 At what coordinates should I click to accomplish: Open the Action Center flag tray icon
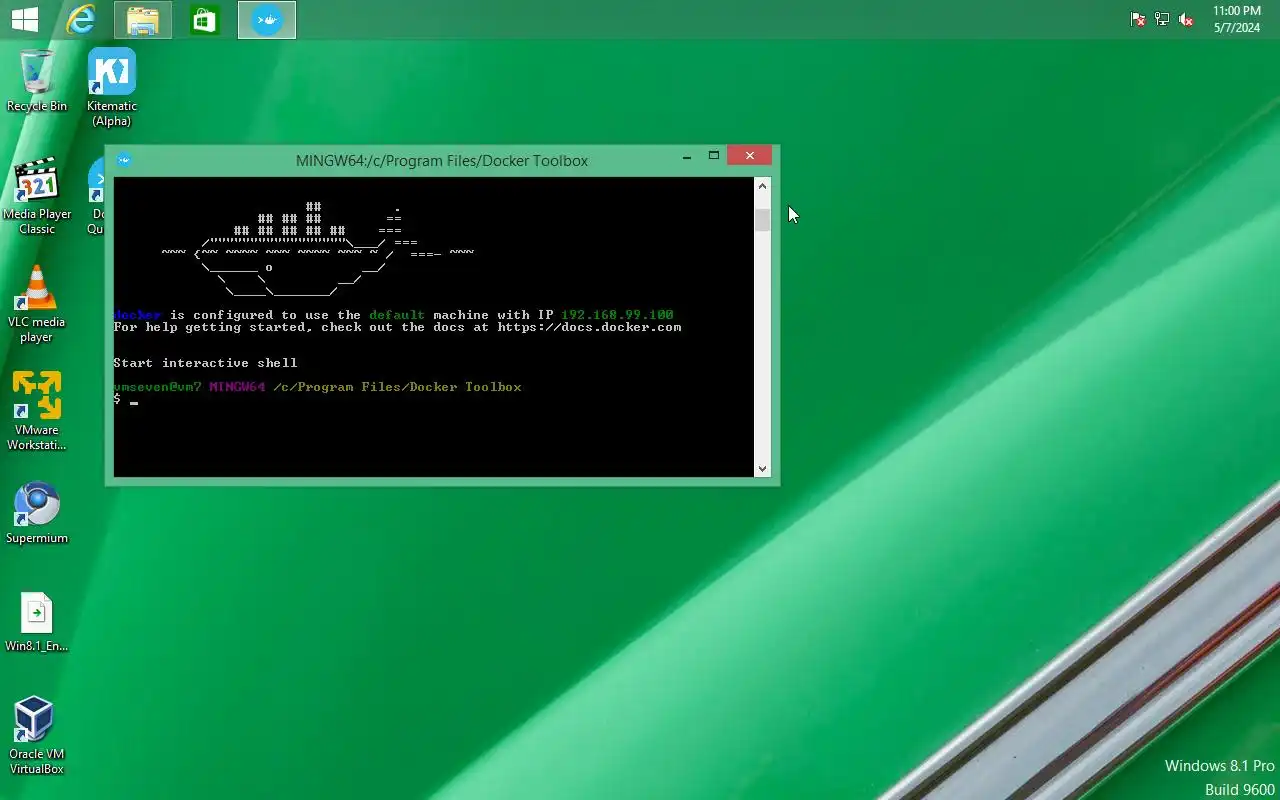pyautogui.click(x=1138, y=19)
